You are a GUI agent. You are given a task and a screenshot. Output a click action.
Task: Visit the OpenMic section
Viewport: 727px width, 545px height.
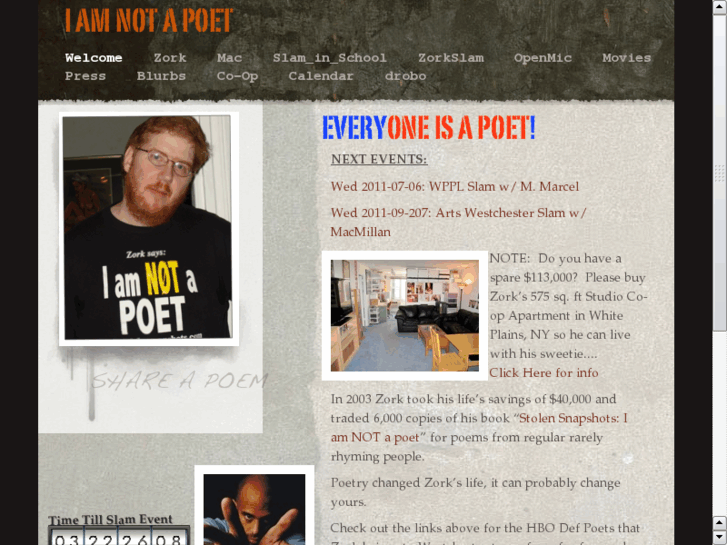[x=542, y=58]
